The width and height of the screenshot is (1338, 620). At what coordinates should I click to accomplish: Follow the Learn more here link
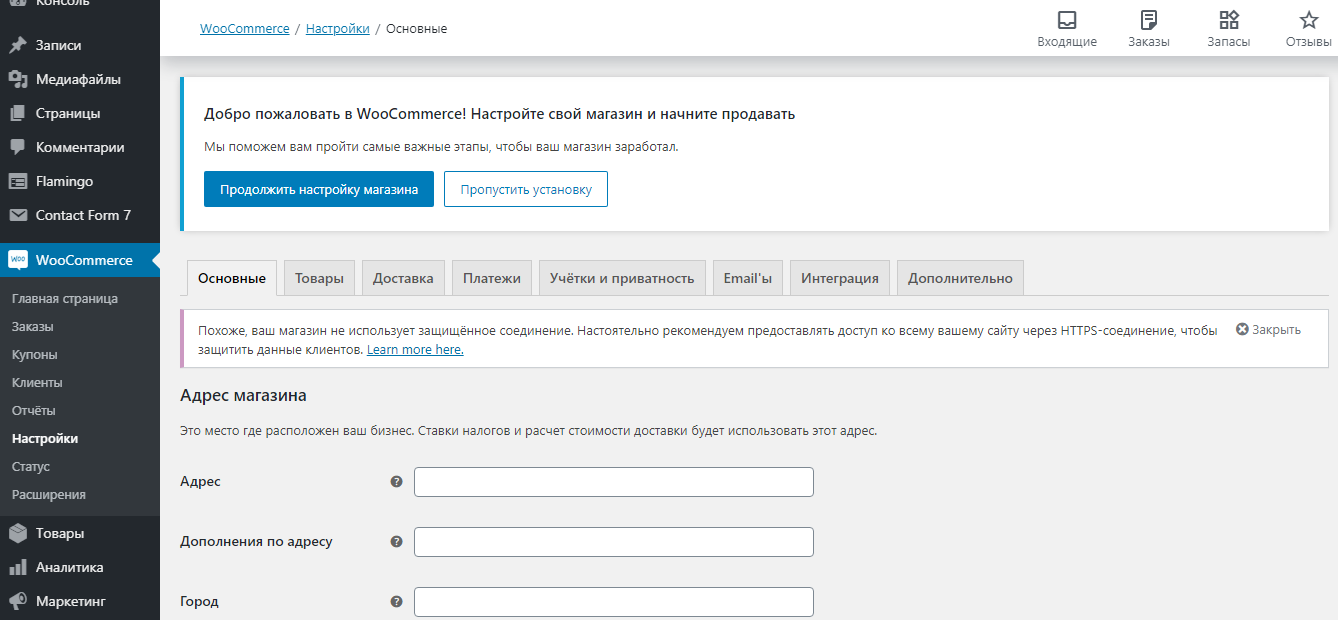click(x=415, y=350)
